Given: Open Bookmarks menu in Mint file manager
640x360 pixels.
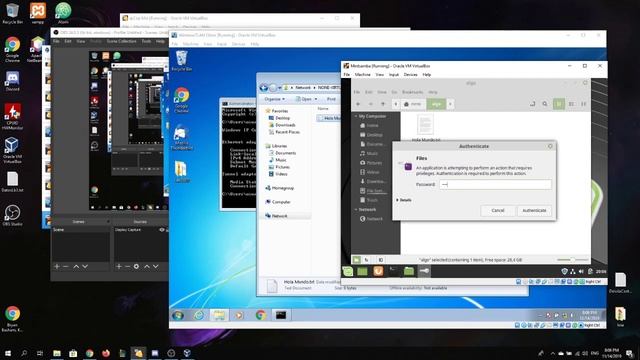Looking at the screenshot, I should 413,92.
